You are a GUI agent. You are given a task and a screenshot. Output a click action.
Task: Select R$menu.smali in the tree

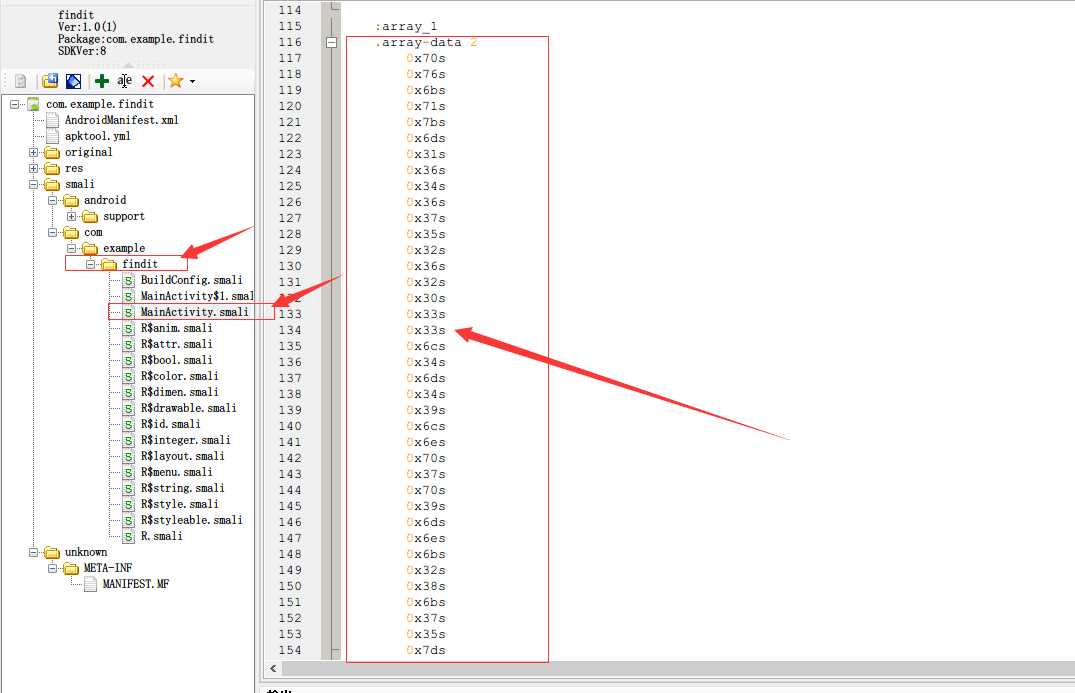coord(176,472)
